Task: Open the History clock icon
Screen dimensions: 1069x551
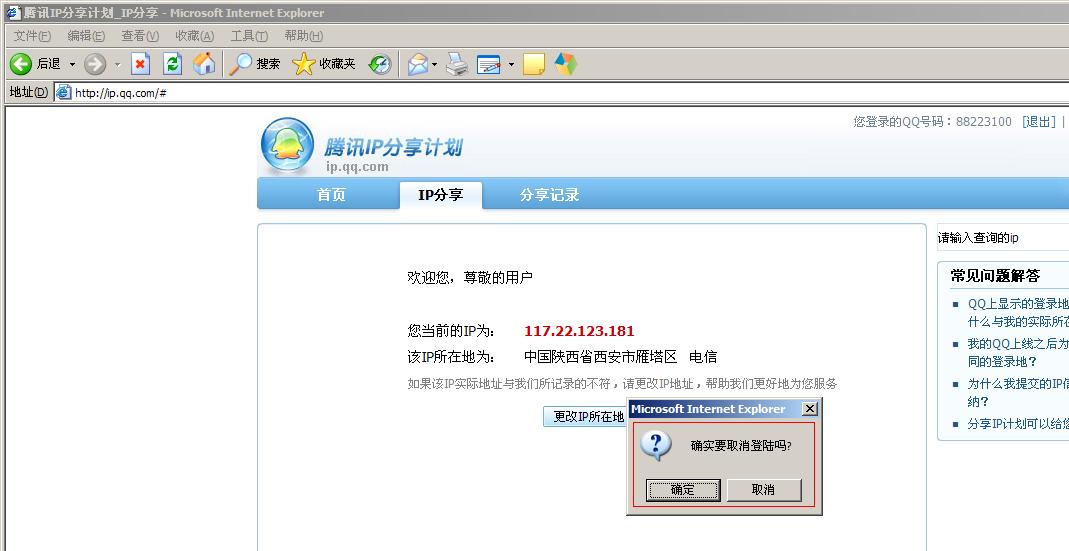Action: coord(380,64)
